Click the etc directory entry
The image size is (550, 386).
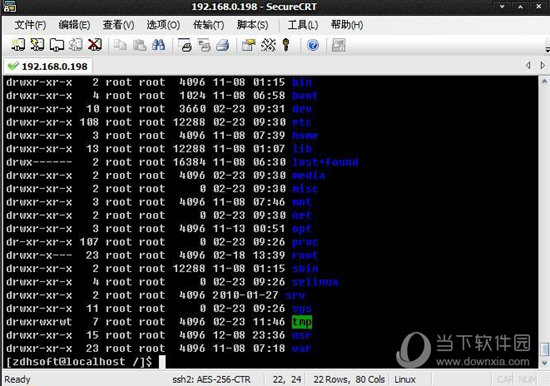pyautogui.click(x=302, y=122)
